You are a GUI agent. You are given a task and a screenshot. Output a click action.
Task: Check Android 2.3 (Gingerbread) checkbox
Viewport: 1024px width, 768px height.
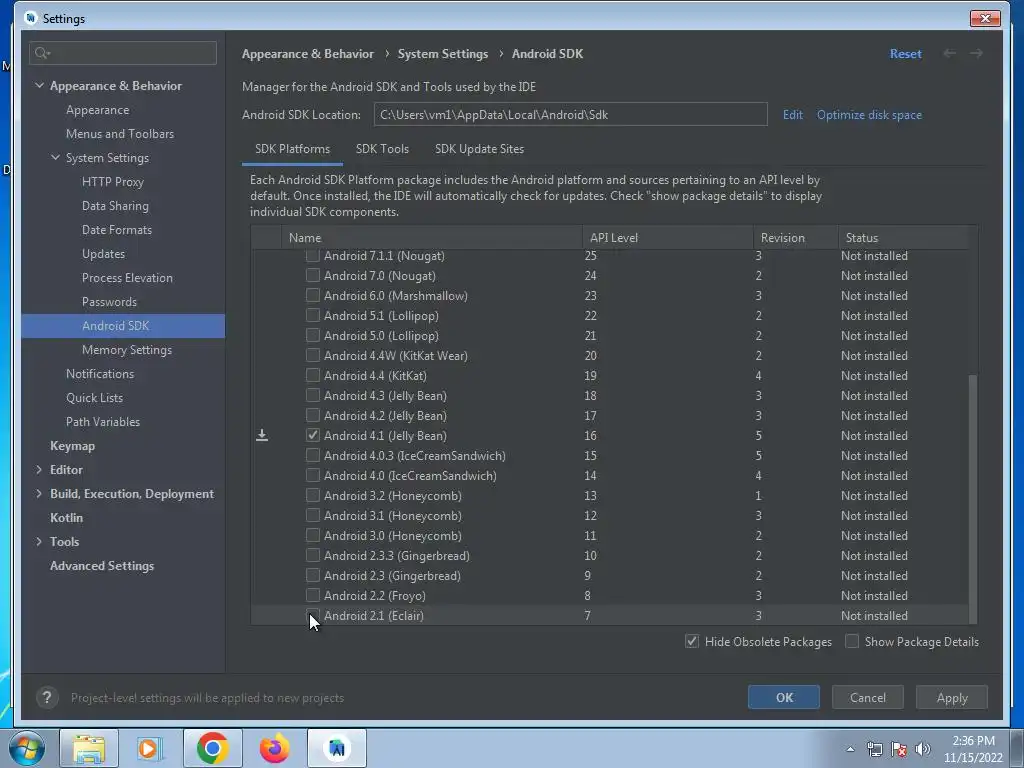point(313,575)
